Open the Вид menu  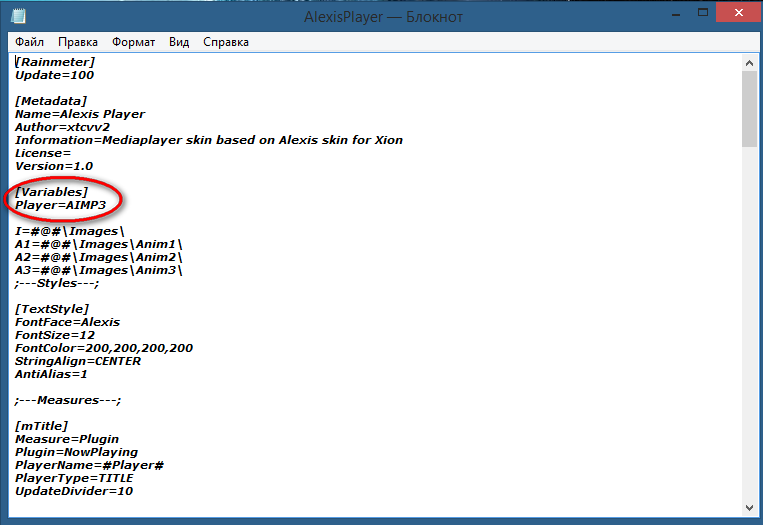tap(179, 42)
